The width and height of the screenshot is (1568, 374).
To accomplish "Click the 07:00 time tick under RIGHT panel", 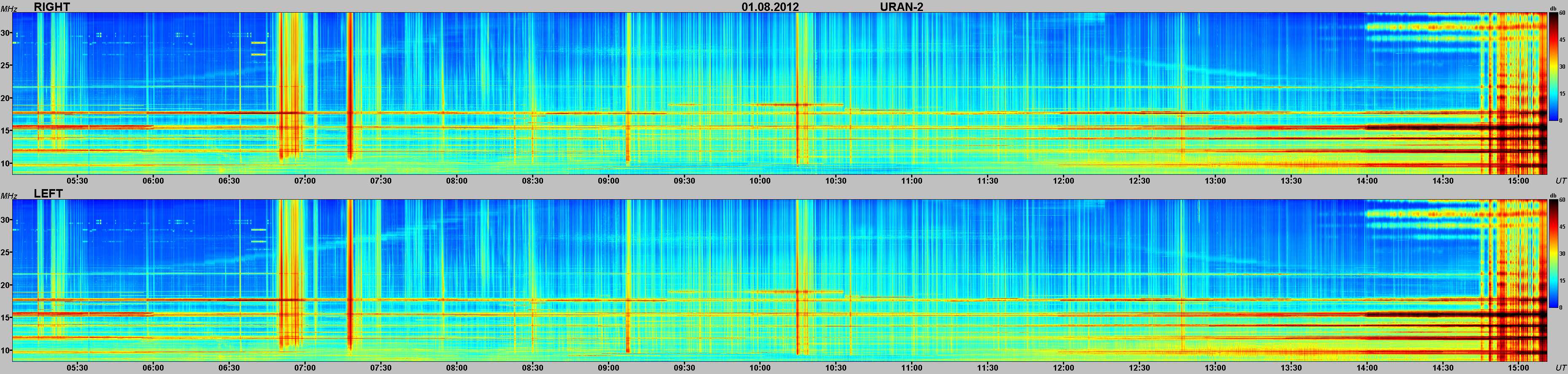I will (305, 181).
